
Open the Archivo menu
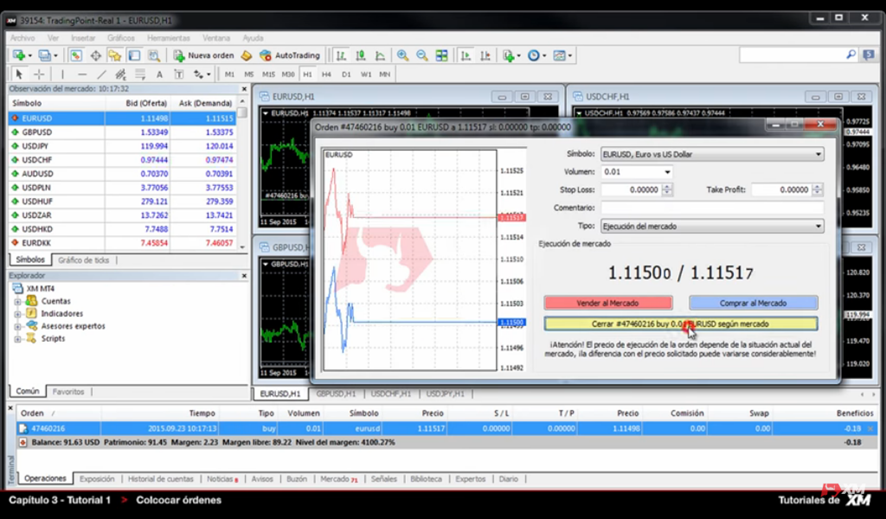pos(23,38)
